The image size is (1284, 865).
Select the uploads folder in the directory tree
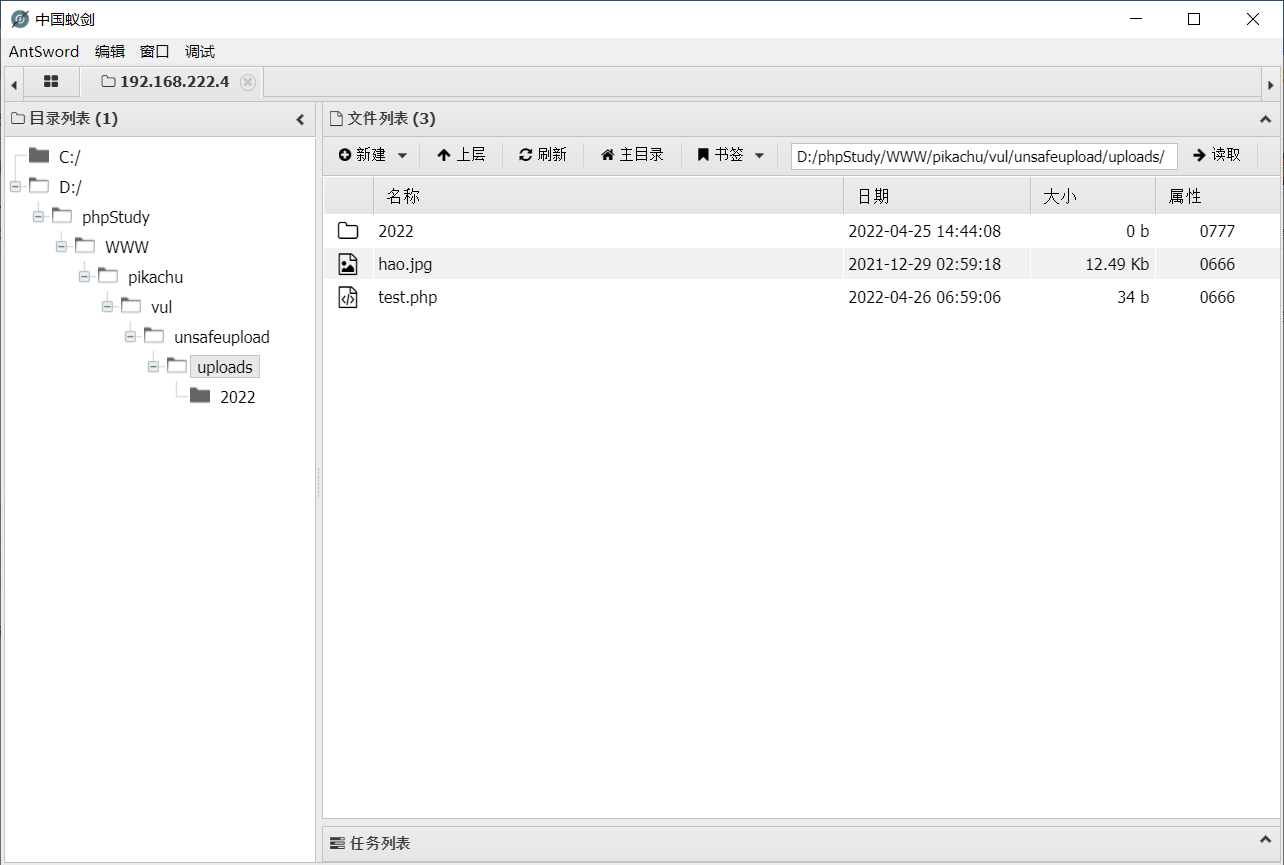[224, 366]
